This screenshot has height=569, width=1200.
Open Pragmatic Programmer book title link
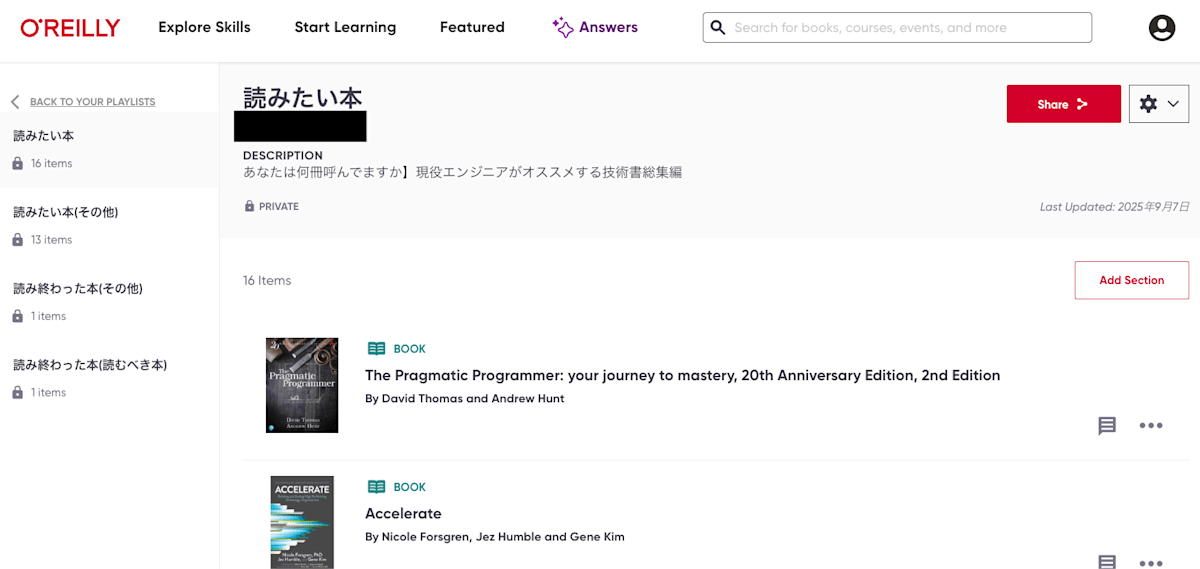point(683,375)
